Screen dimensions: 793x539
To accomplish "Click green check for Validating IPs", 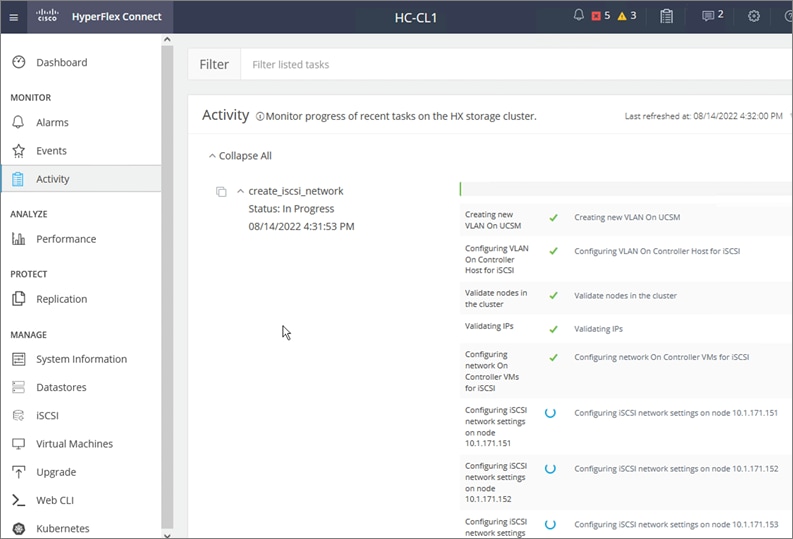I will (x=554, y=329).
